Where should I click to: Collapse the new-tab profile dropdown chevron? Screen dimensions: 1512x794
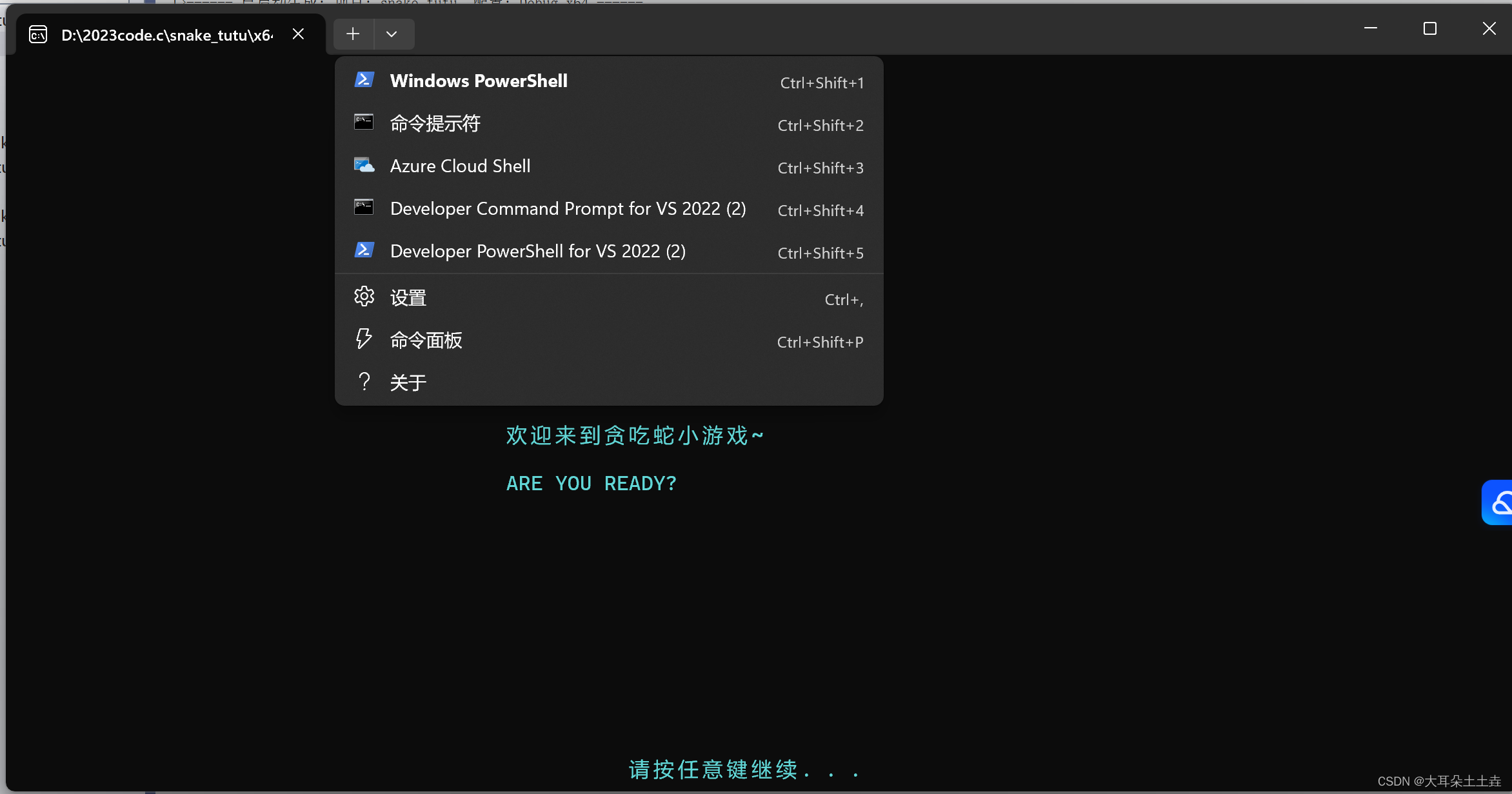pos(392,34)
